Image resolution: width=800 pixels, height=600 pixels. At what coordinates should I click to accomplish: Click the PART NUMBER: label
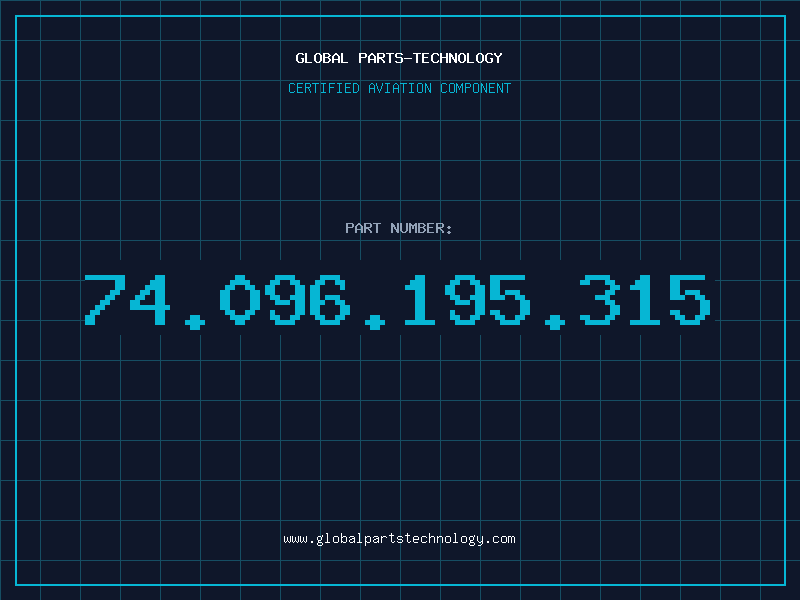click(399, 228)
